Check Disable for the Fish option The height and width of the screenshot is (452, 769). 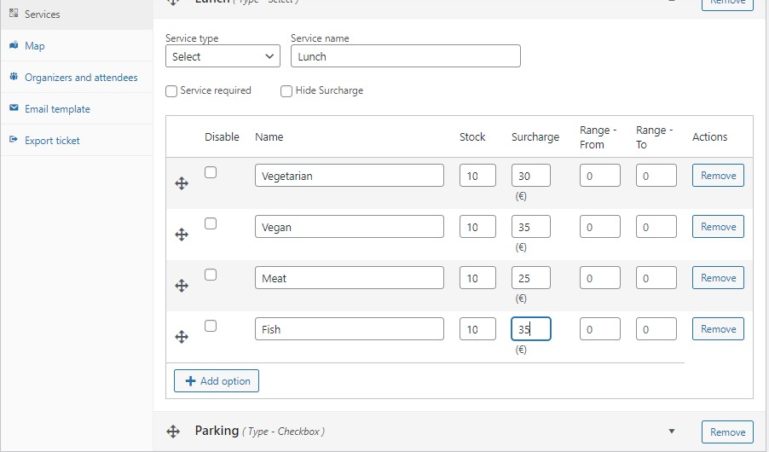[210, 326]
